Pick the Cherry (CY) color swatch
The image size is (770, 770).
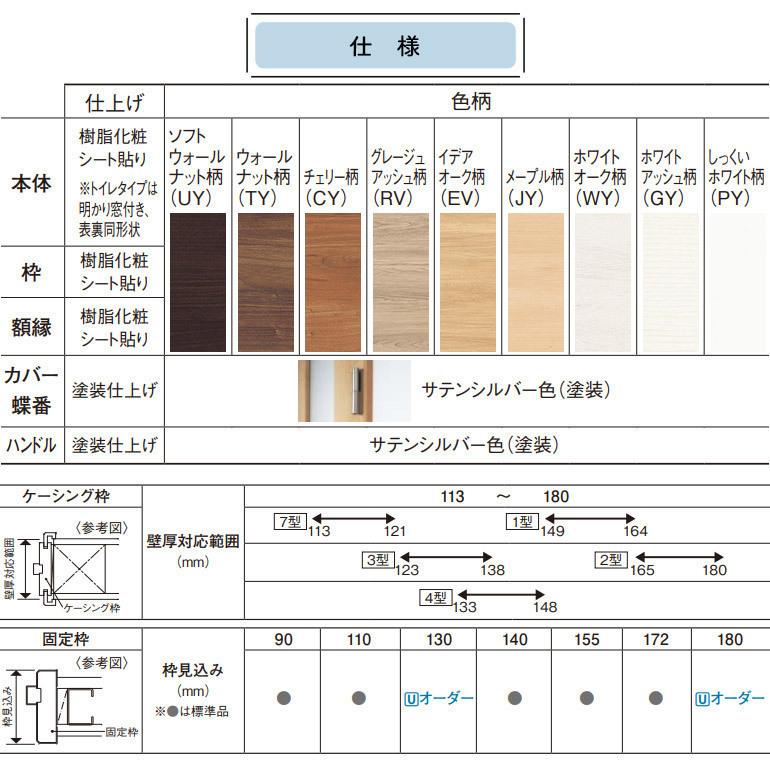pyautogui.click(x=332, y=282)
